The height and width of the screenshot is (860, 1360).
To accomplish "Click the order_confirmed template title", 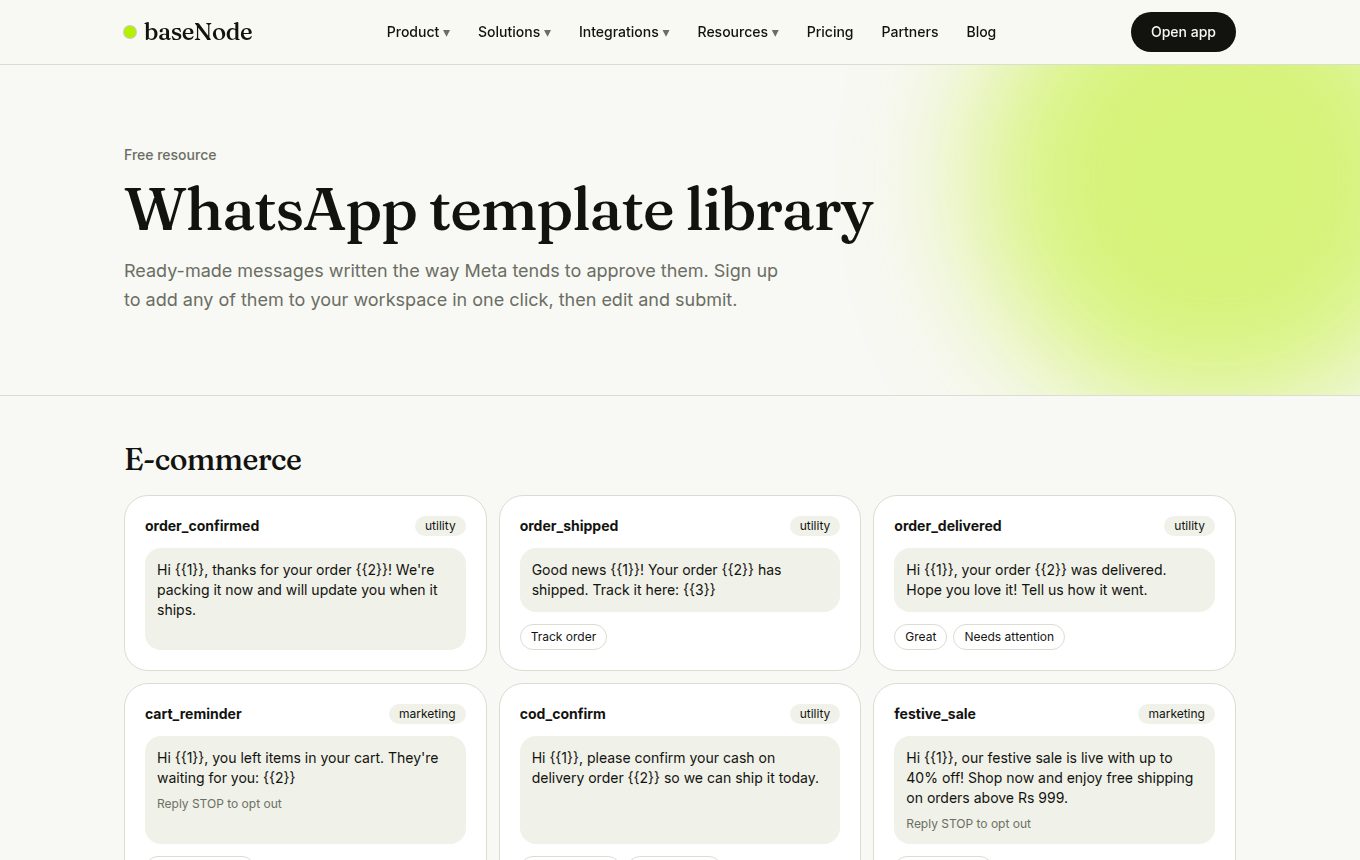I will click(202, 526).
